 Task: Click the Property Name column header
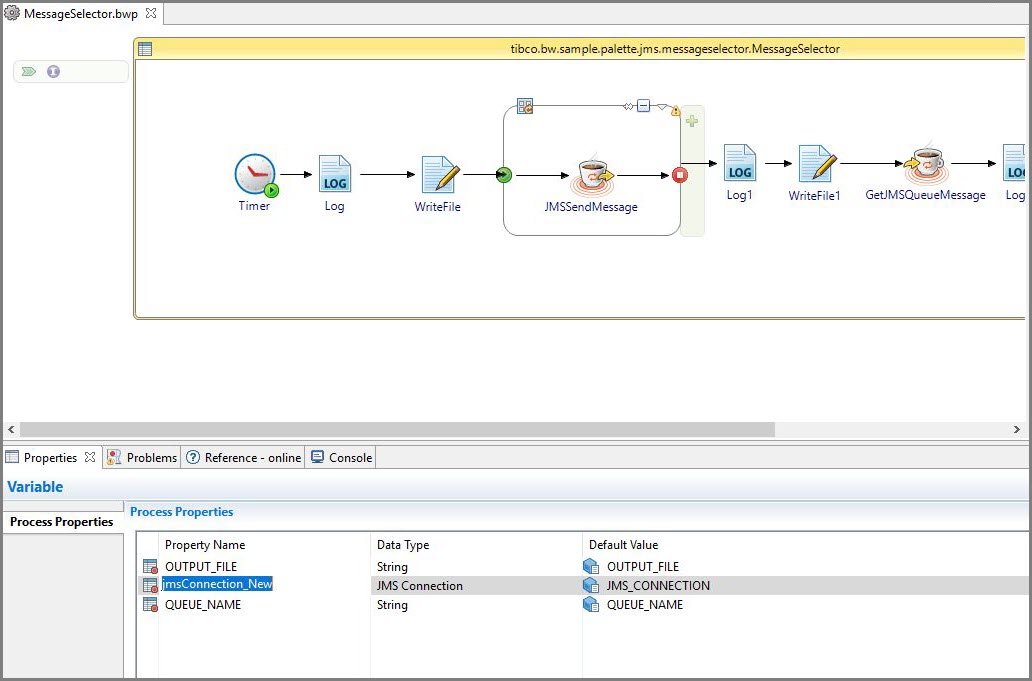coord(205,545)
